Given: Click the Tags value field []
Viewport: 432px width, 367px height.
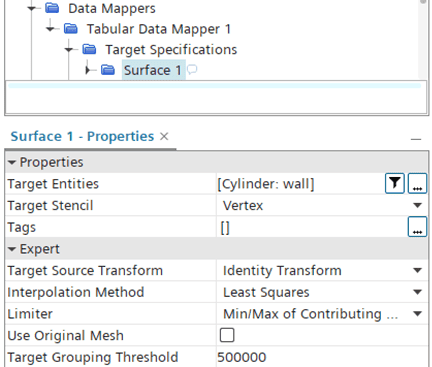Looking at the screenshot, I should [x=225, y=228].
